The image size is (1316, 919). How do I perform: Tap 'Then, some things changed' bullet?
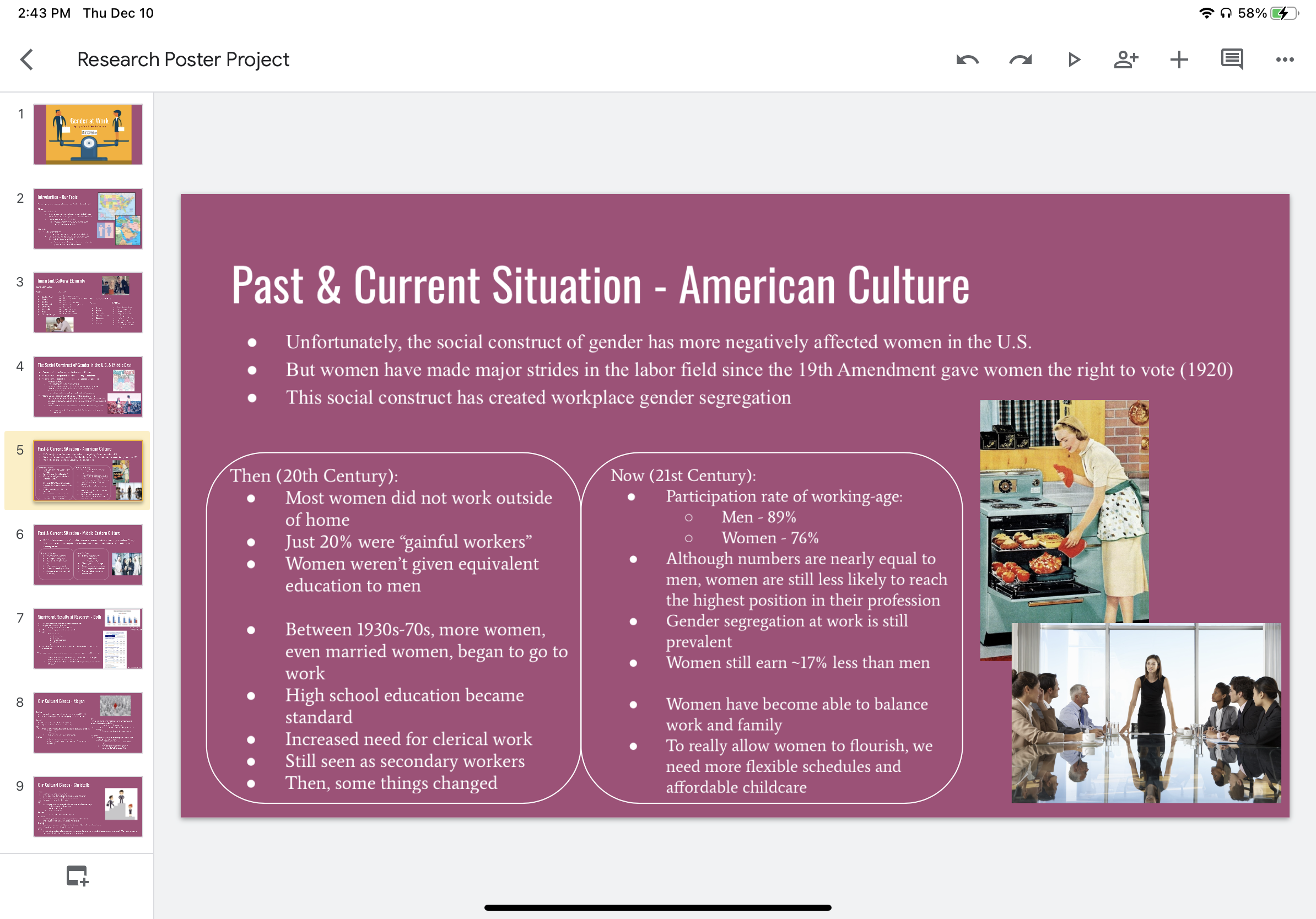[x=391, y=783]
